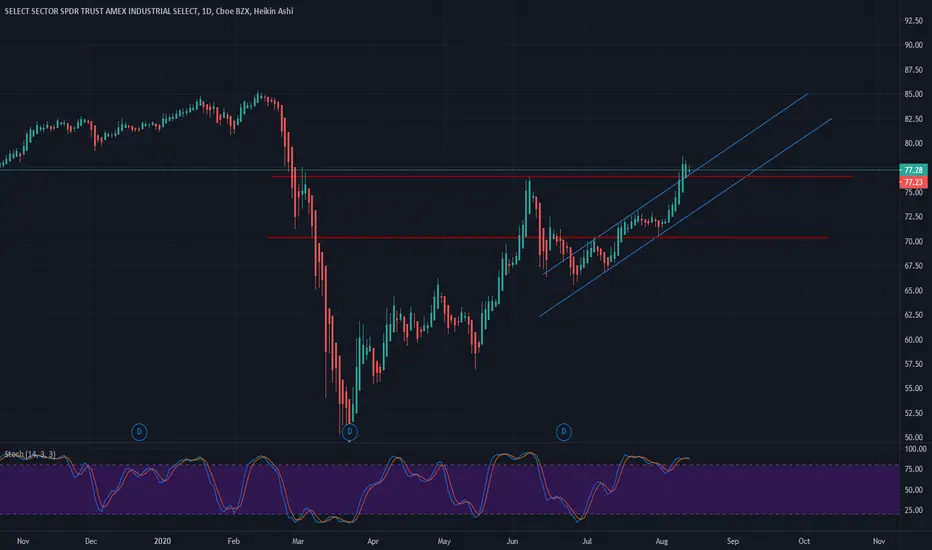Image resolution: width=932 pixels, height=550 pixels.
Task: Click the 90.00 price axis label
Action: tap(913, 45)
